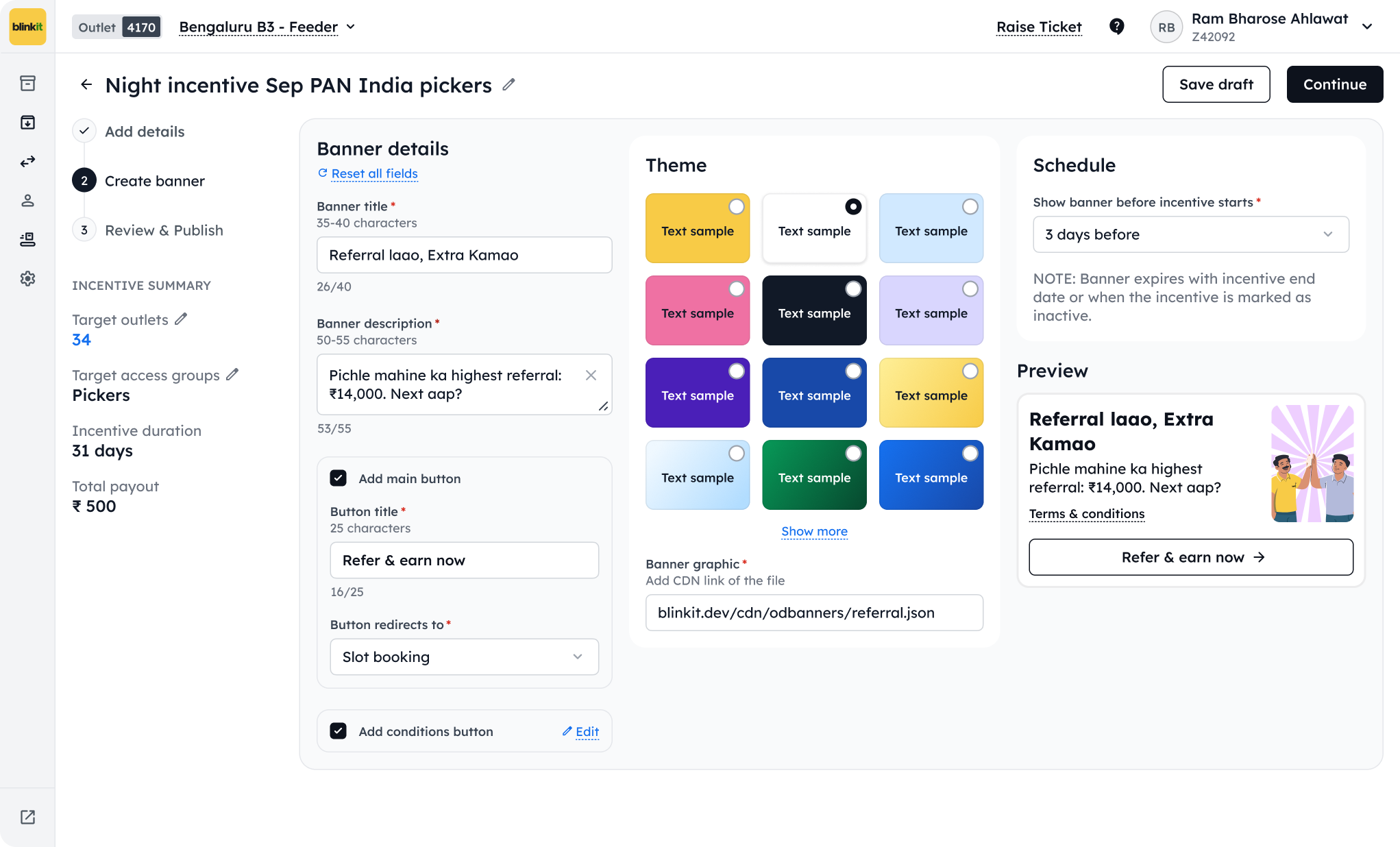Viewport: 1400px width, 847px height.
Task: Click the back arrow beside the title
Action: [86, 84]
